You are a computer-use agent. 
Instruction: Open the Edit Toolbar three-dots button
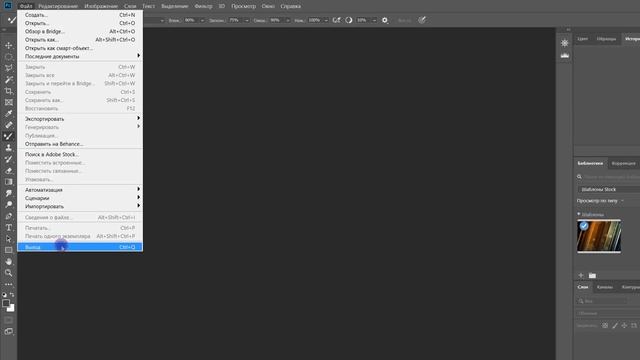click(x=9, y=284)
